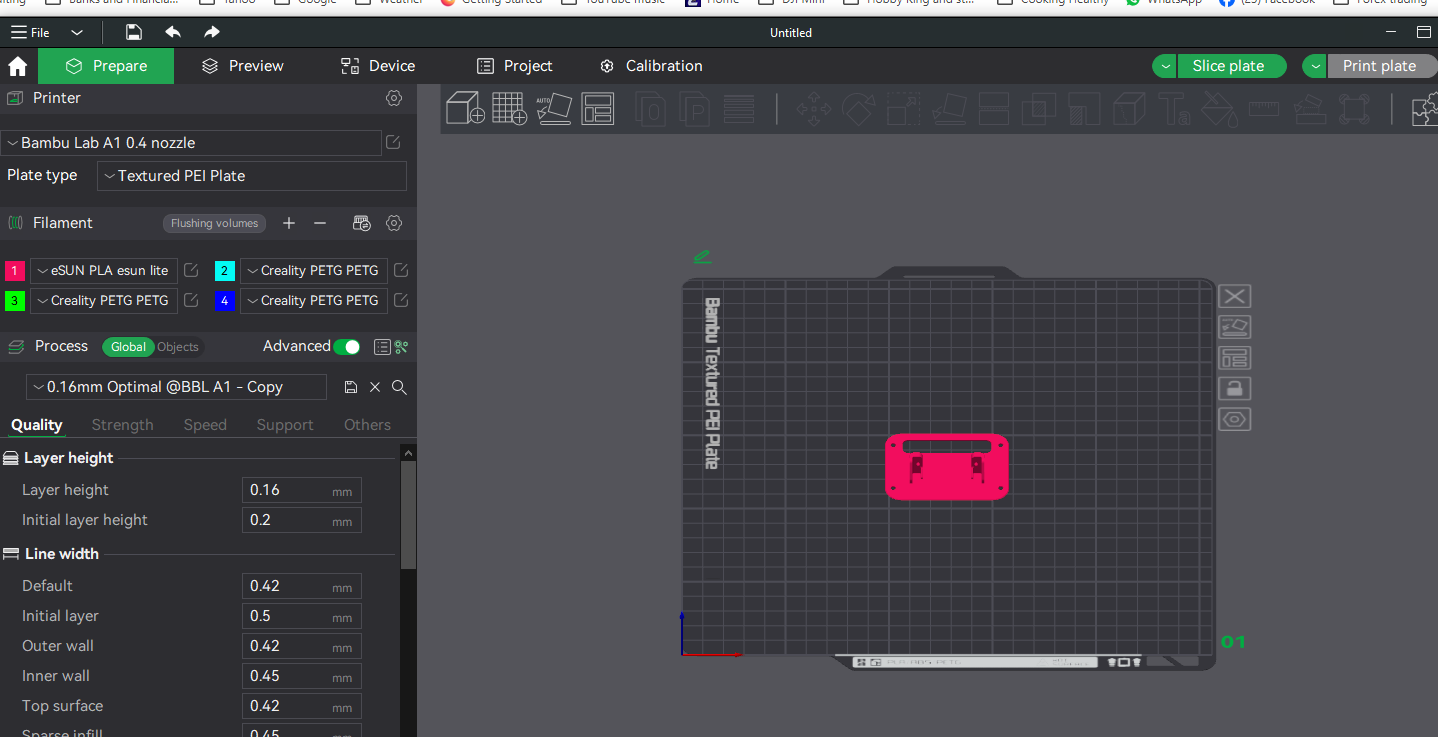Select the Cut tool
1438x737 pixels.
click(x=994, y=108)
